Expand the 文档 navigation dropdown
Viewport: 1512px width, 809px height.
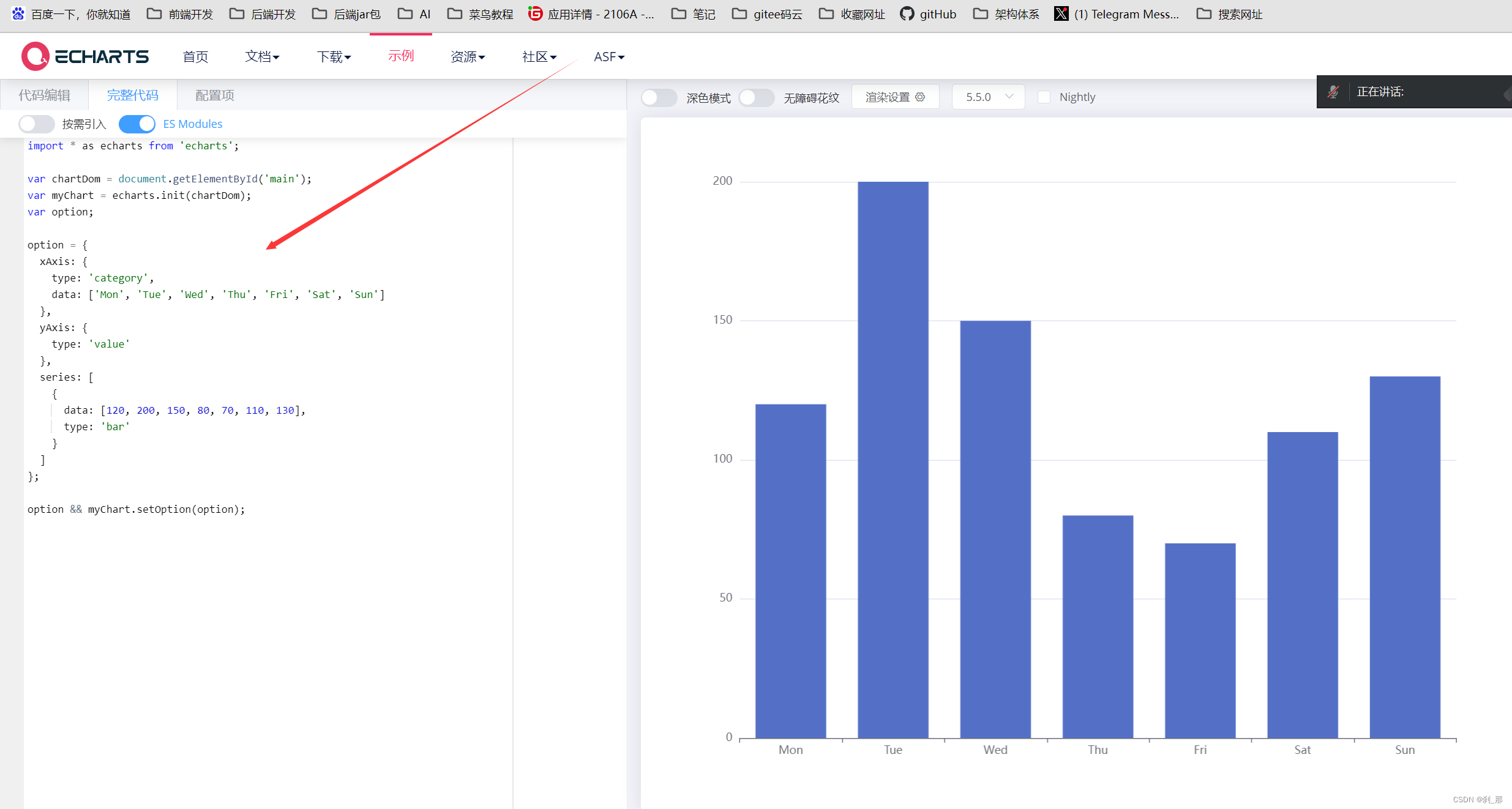262,56
